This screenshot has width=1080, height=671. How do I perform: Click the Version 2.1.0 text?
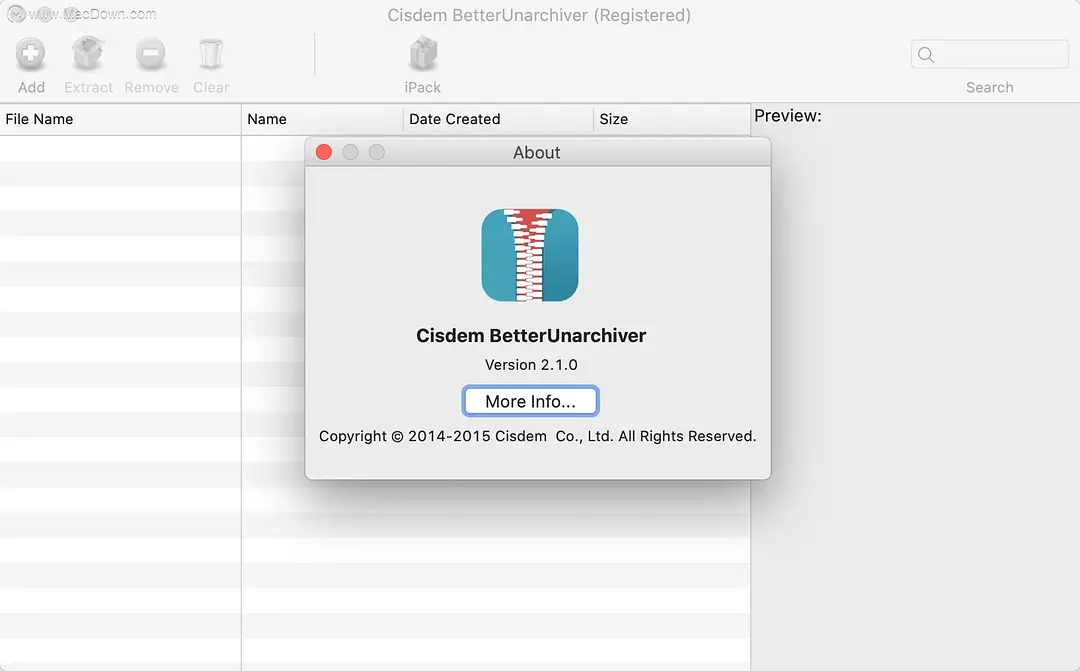(x=531, y=364)
